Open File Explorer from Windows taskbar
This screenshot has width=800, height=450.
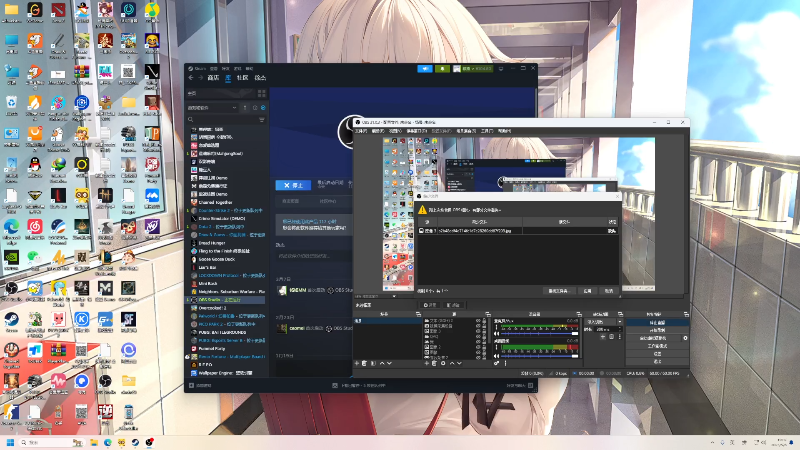click(93, 442)
